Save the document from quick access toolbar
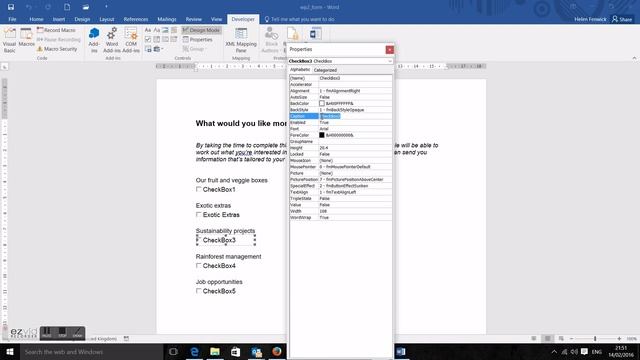Screen dimensions: 640x360 click(x=11, y=7)
